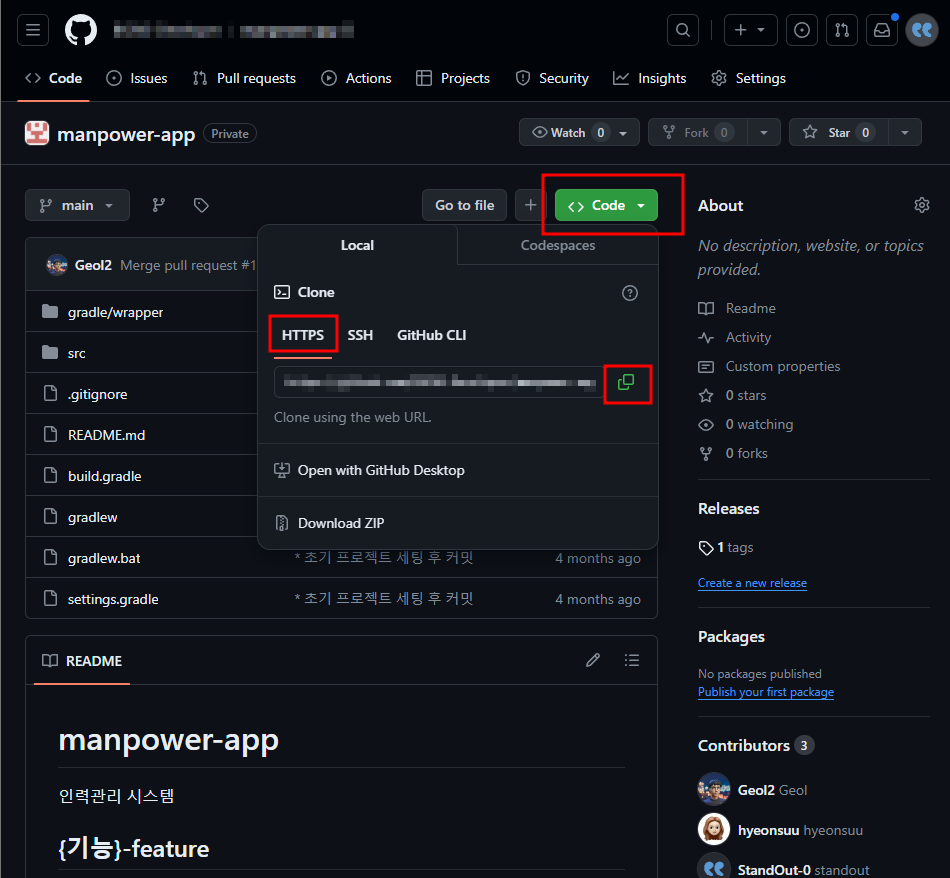Open the Security tab
This screenshot has height=878, width=950.
[x=552, y=78]
